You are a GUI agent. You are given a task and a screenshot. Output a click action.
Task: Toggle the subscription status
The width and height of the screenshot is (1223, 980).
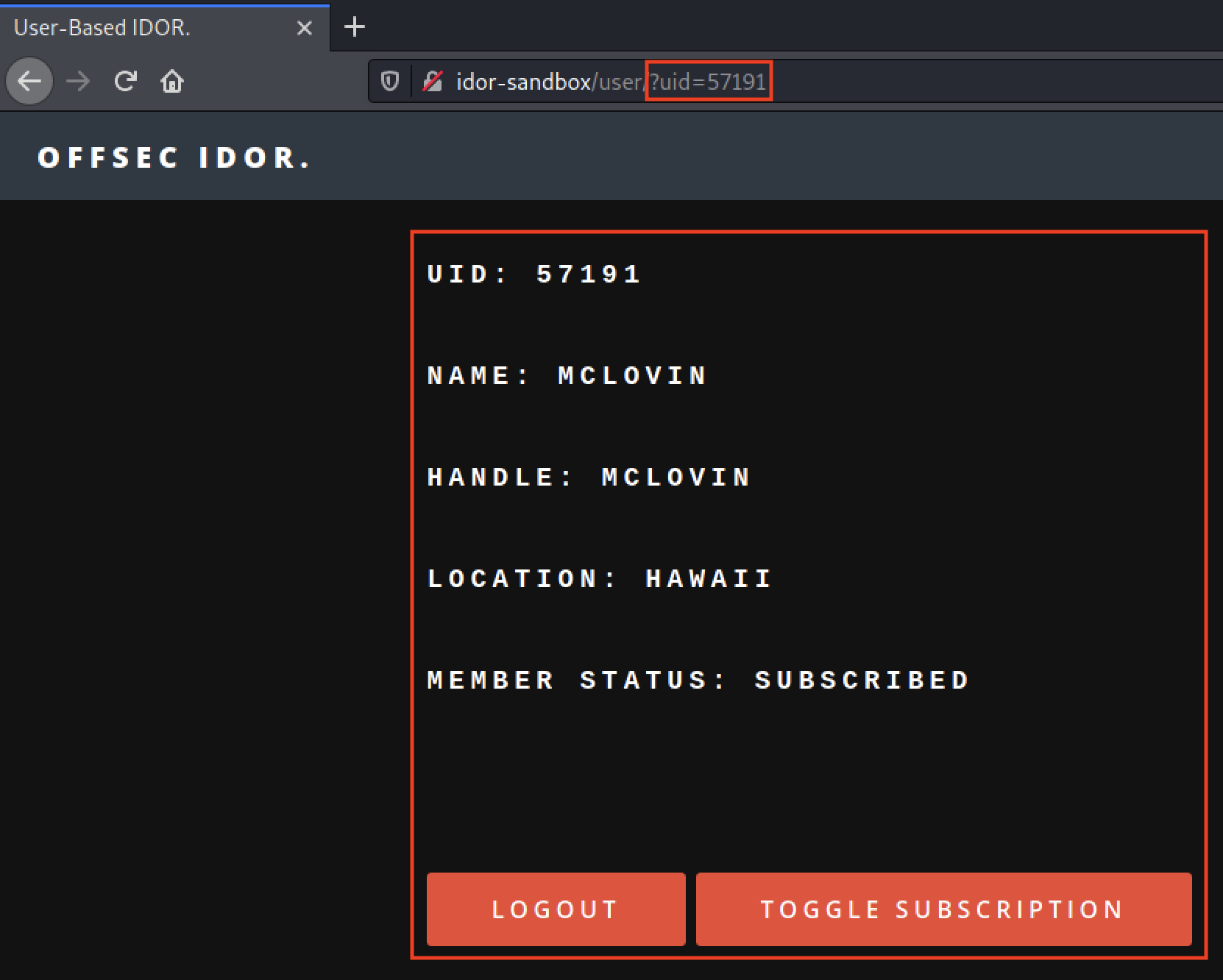coord(943,909)
